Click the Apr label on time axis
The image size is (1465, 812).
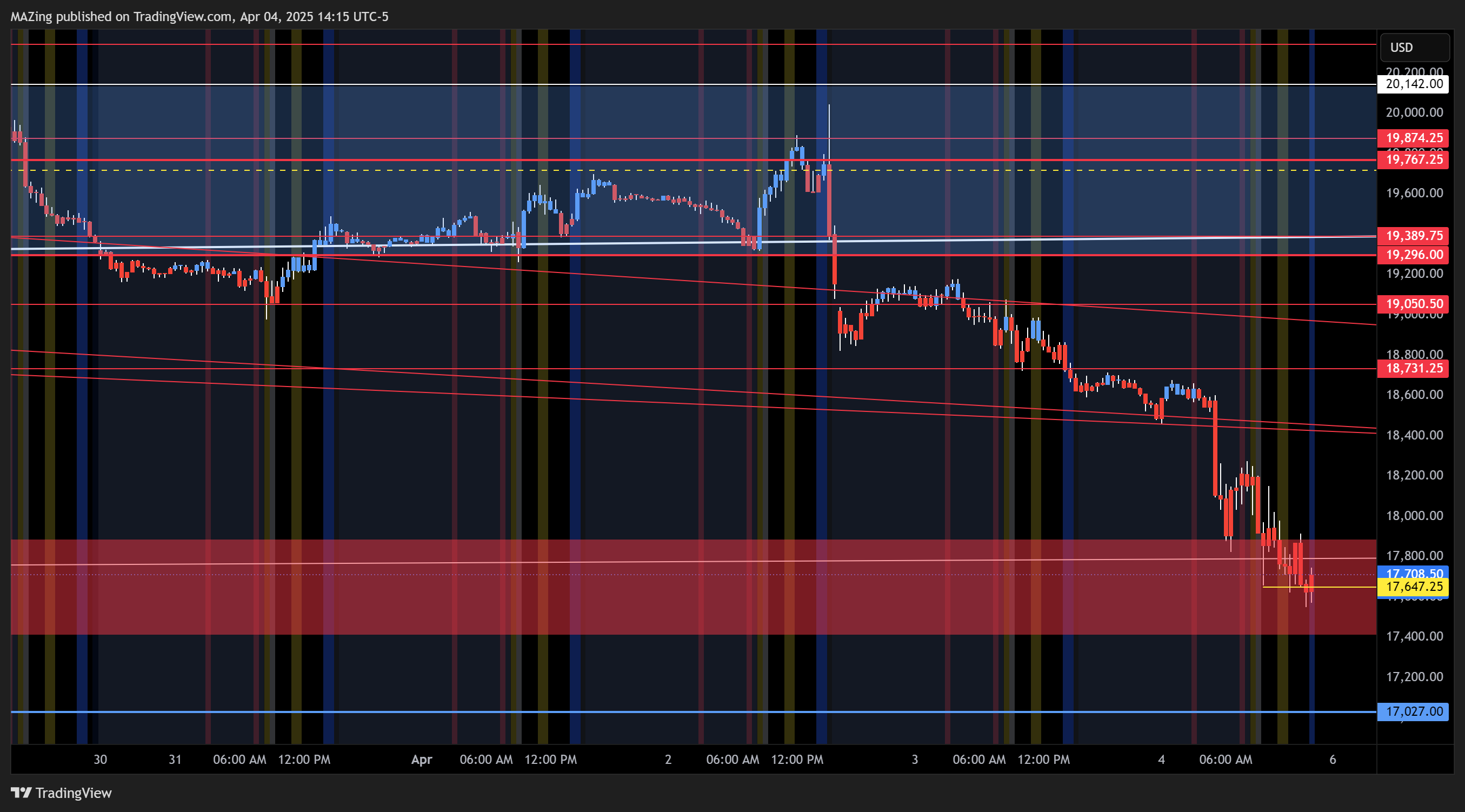[x=422, y=760]
